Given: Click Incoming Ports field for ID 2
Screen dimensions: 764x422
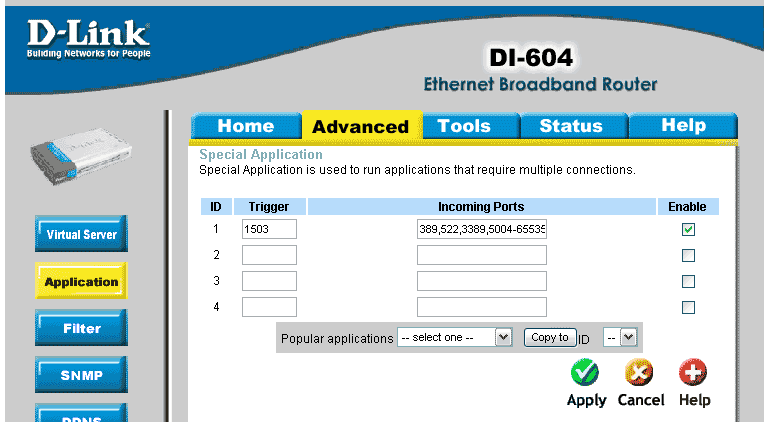Looking at the screenshot, I should tap(482, 255).
